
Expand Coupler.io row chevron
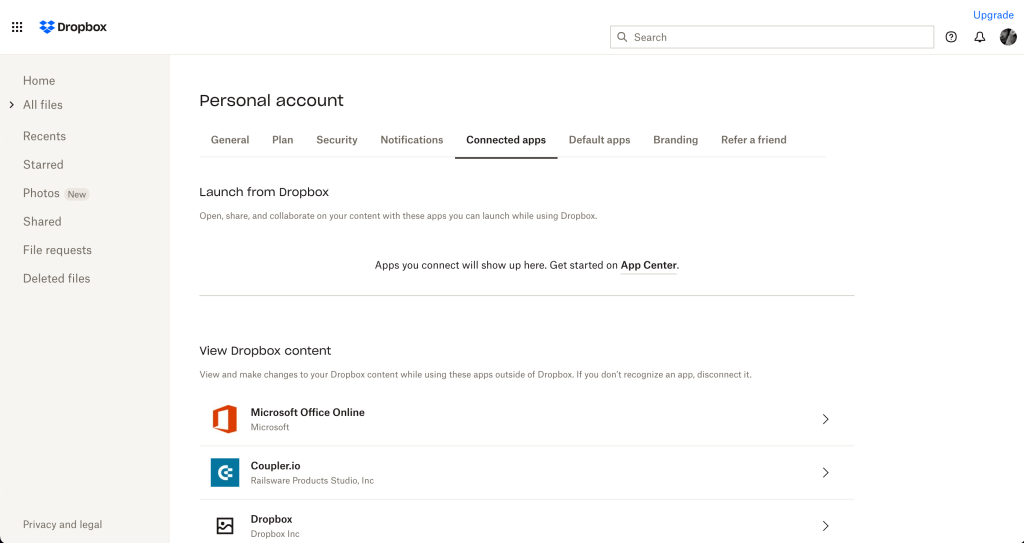[825, 472]
